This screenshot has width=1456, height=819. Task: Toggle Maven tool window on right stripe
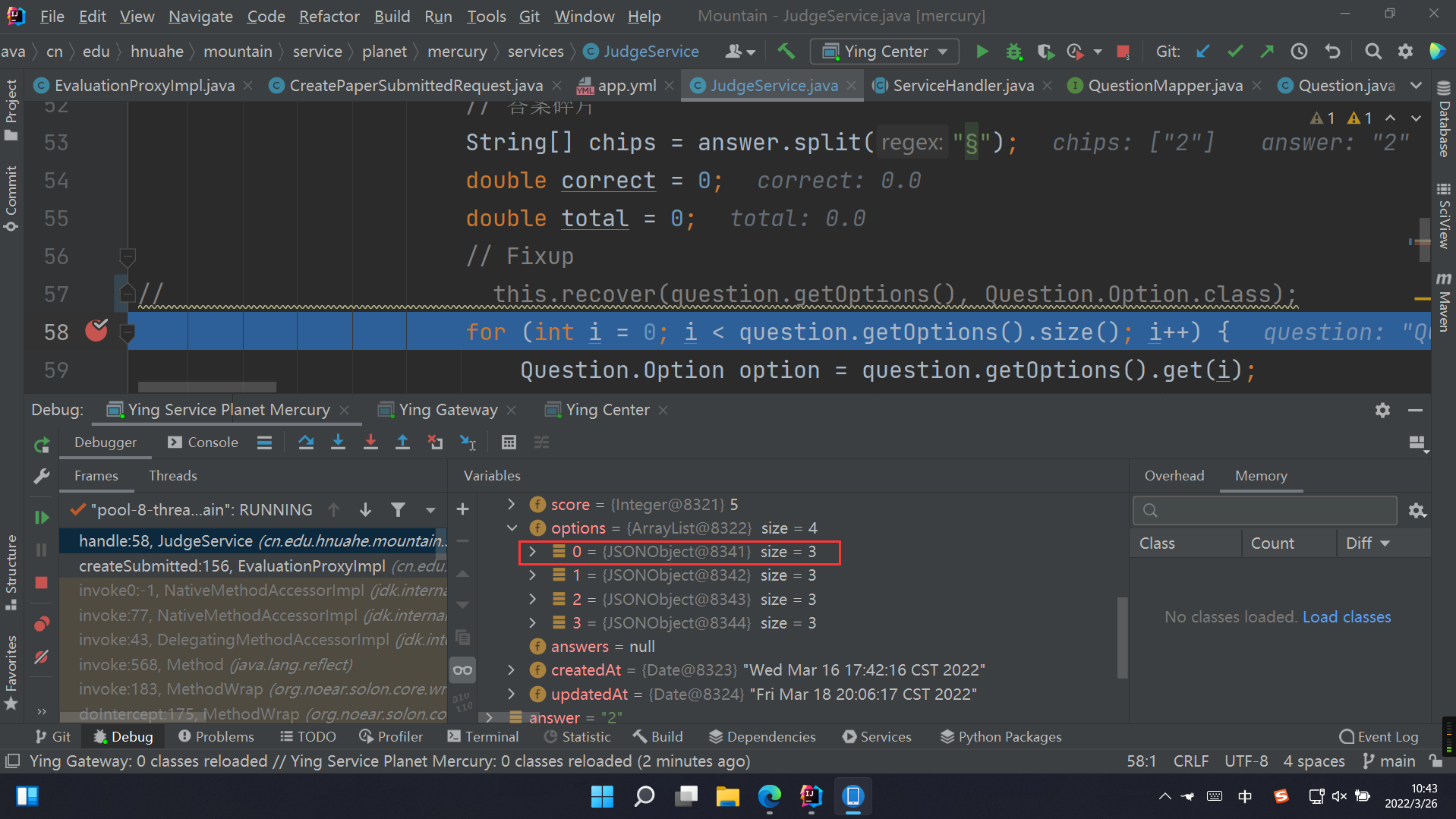(x=1443, y=302)
